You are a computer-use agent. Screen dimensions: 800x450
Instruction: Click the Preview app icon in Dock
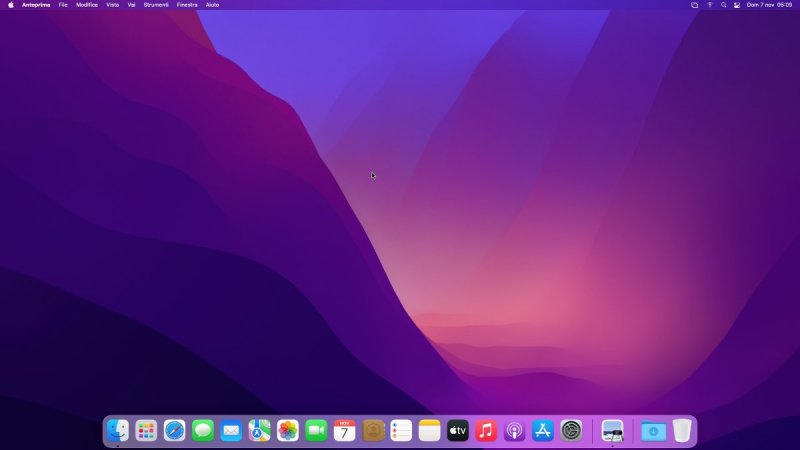(612, 431)
